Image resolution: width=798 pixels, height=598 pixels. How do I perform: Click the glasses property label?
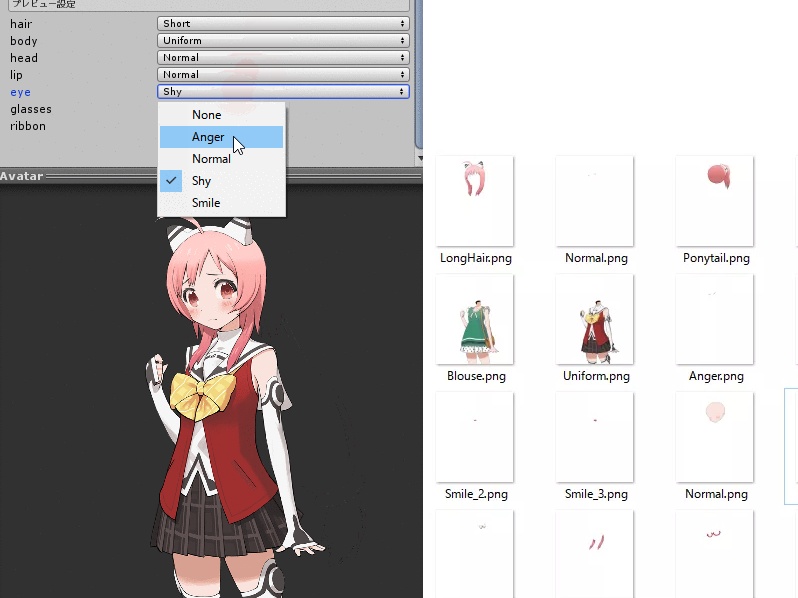(x=31, y=109)
